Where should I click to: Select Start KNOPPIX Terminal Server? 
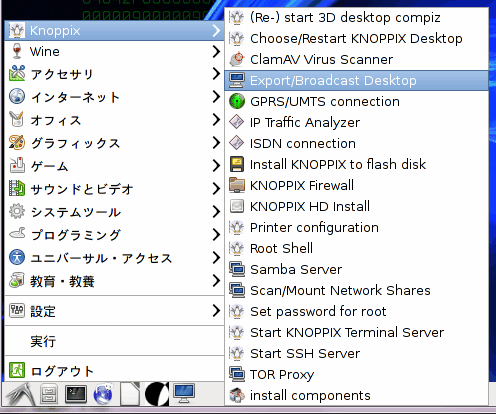(357, 332)
